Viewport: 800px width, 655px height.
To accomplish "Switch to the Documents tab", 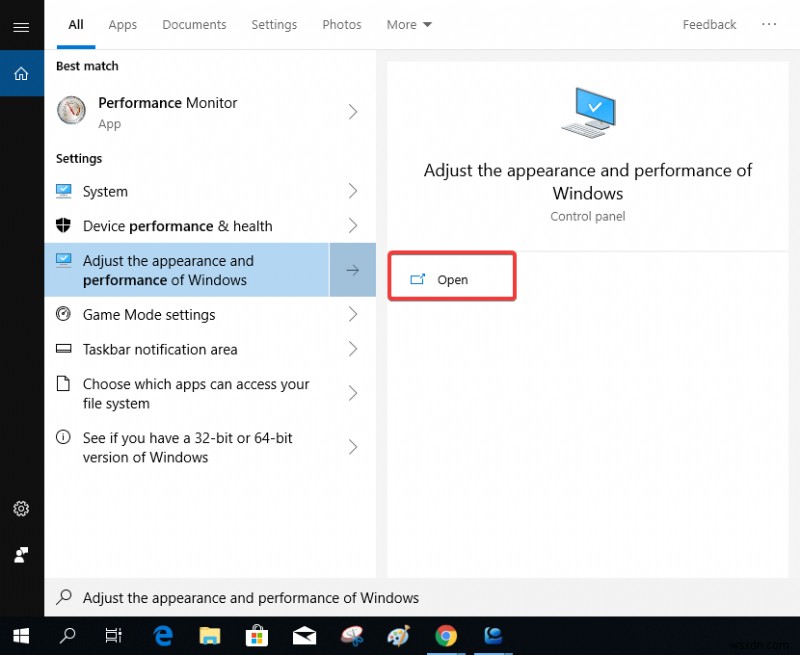I will 194,24.
